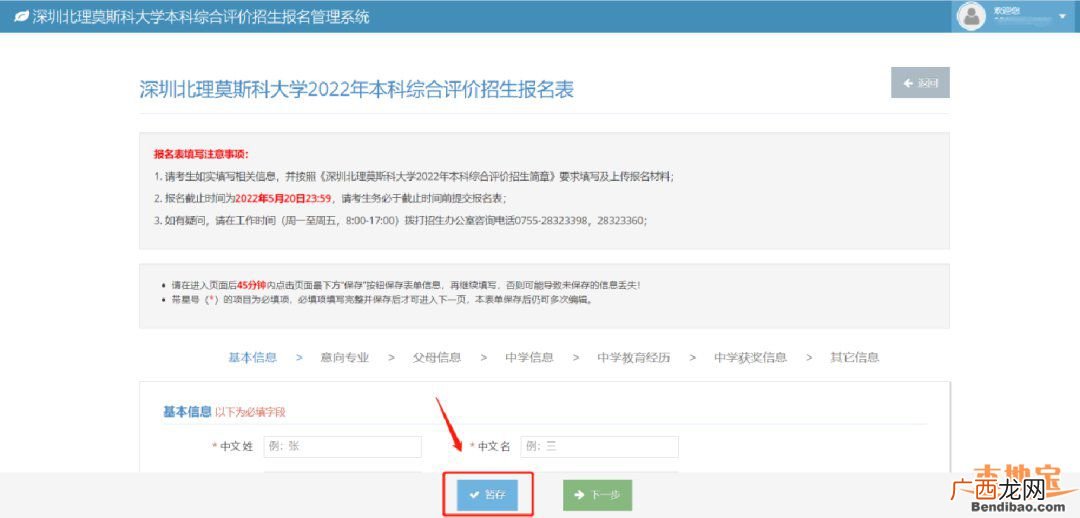Image resolution: width=1080 pixels, height=518 pixels.
Task: Click the 返回 back button
Action: coord(920,83)
